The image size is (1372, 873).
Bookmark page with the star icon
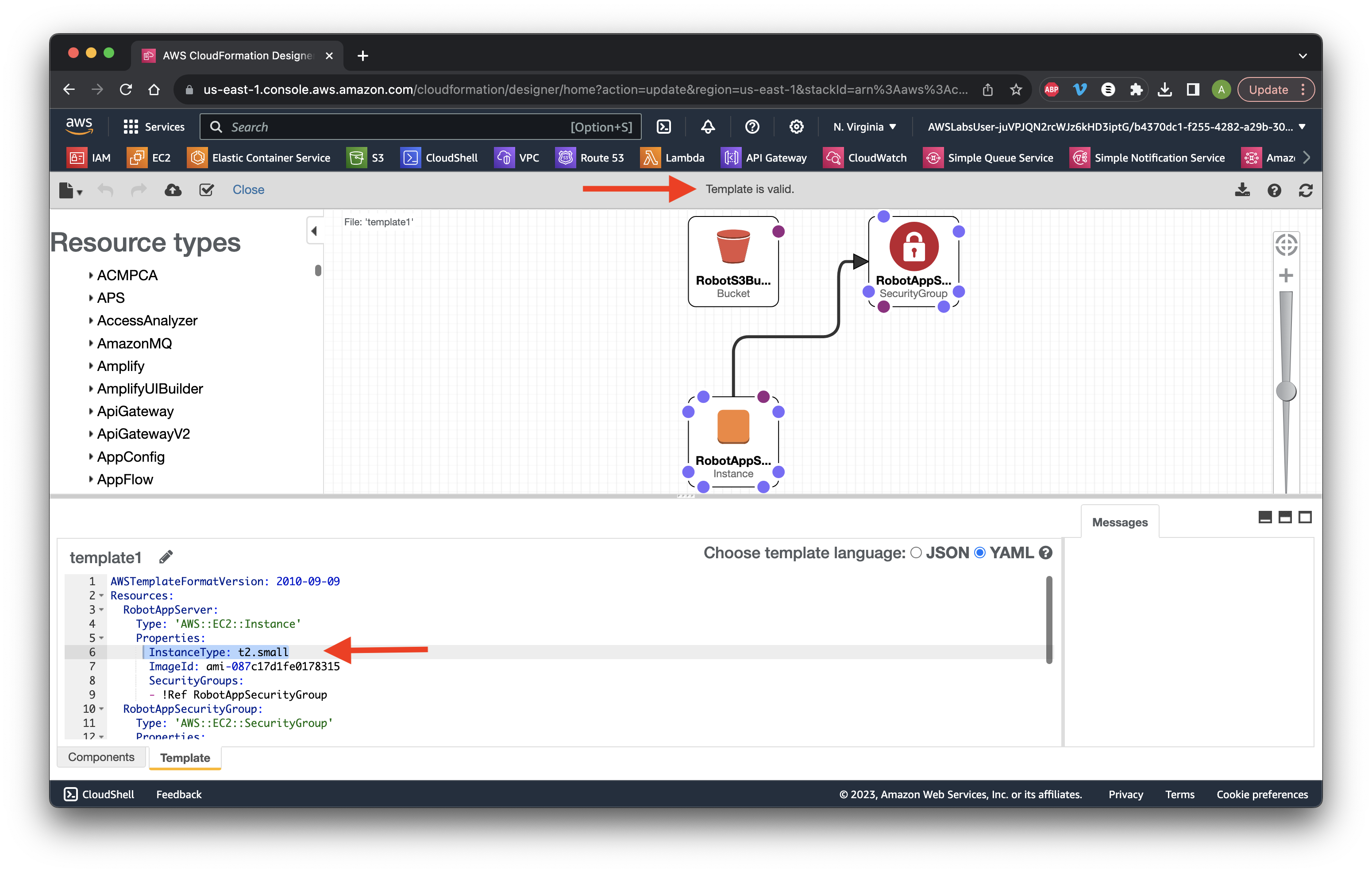[1016, 89]
